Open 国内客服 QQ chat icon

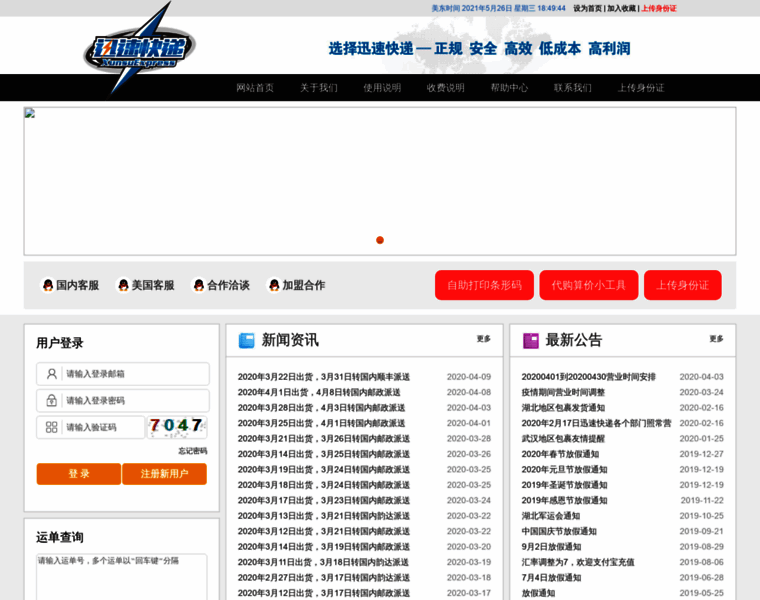[x=48, y=285]
